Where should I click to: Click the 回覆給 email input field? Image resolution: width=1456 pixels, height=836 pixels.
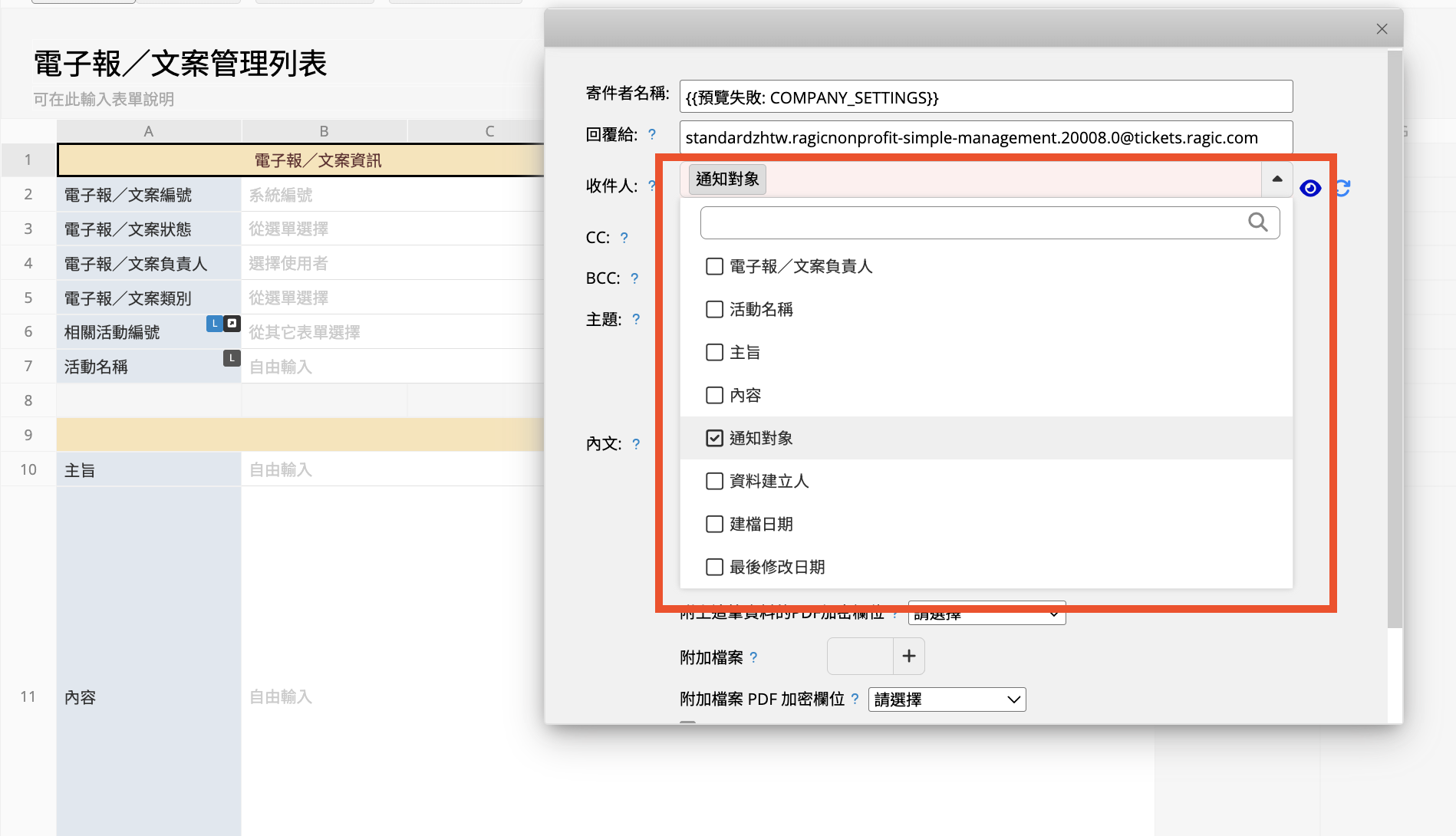click(985, 138)
